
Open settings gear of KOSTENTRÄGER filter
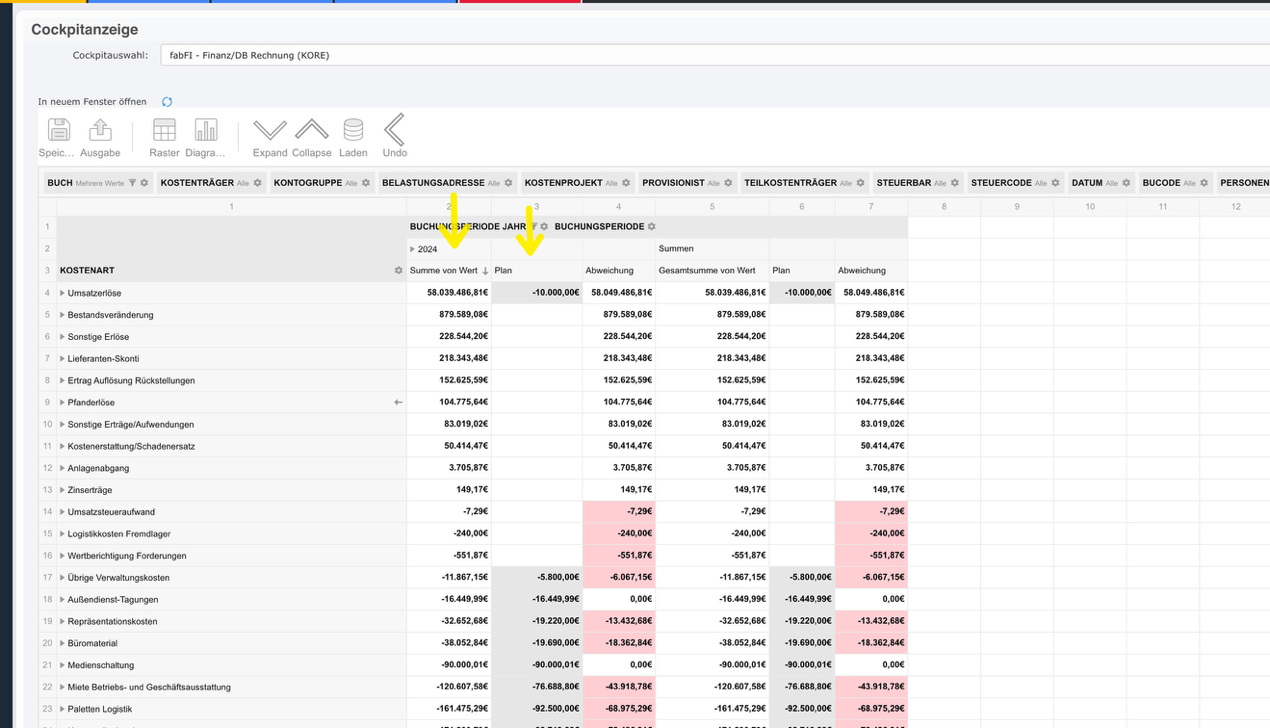click(257, 183)
